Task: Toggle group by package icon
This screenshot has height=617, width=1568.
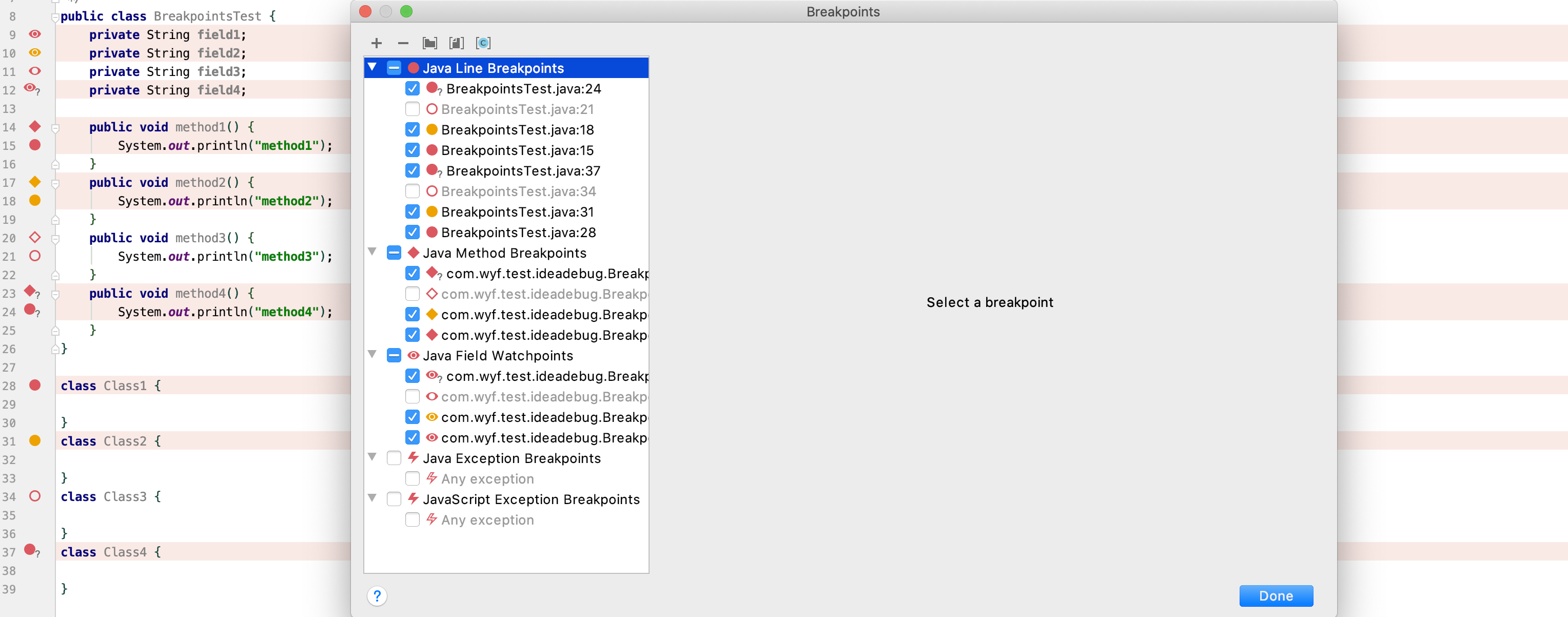Action: click(x=430, y=43)
